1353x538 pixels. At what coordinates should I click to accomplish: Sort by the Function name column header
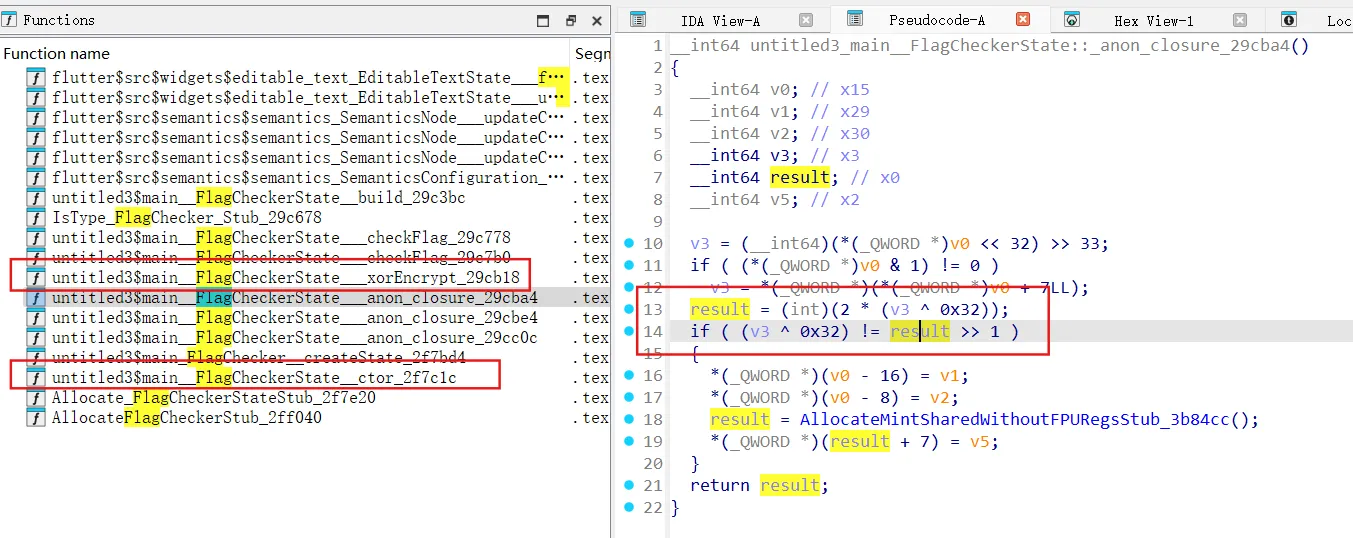(57, 54)
